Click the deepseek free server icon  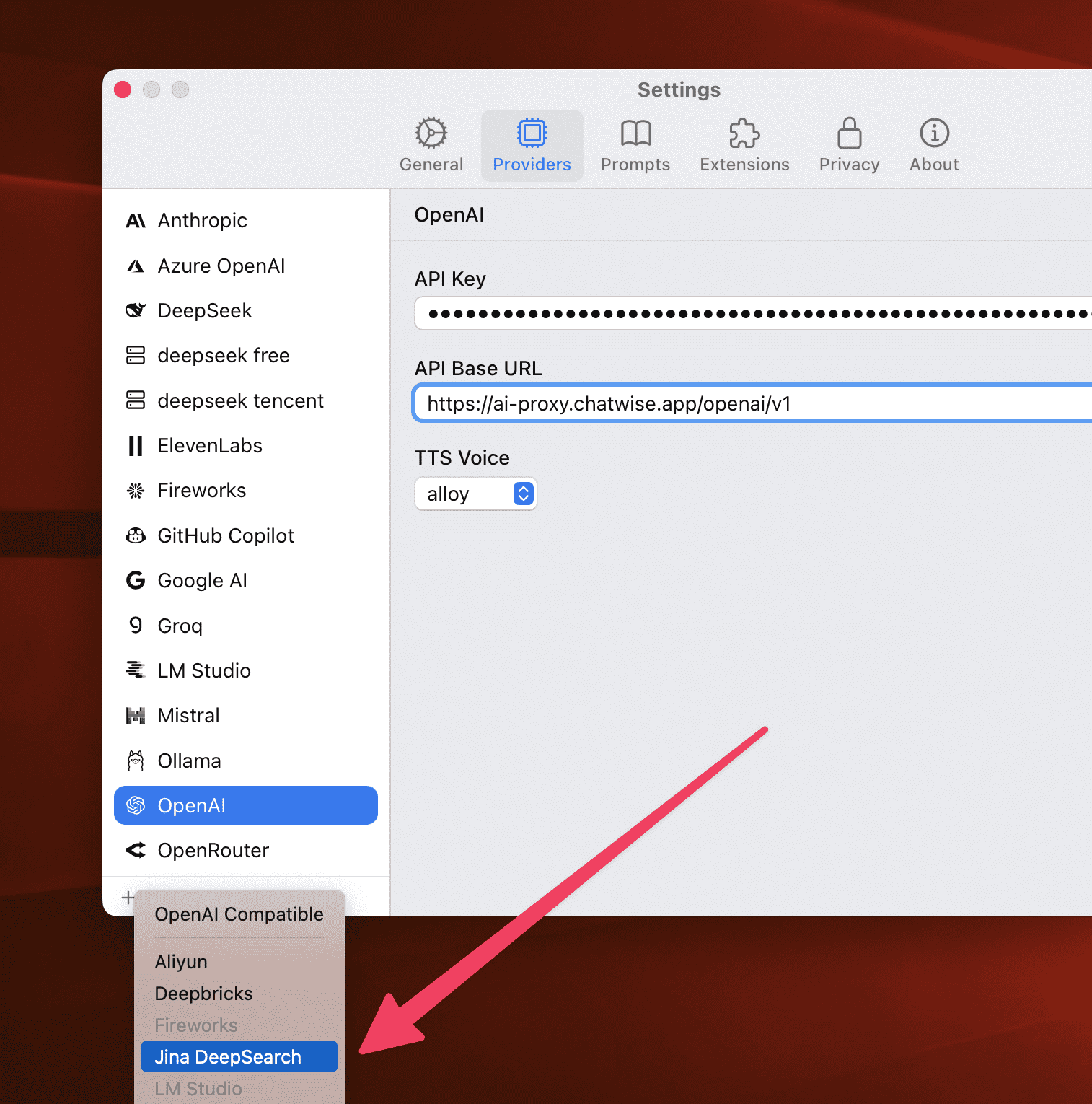pyautogui.click(x=136, y=356)
